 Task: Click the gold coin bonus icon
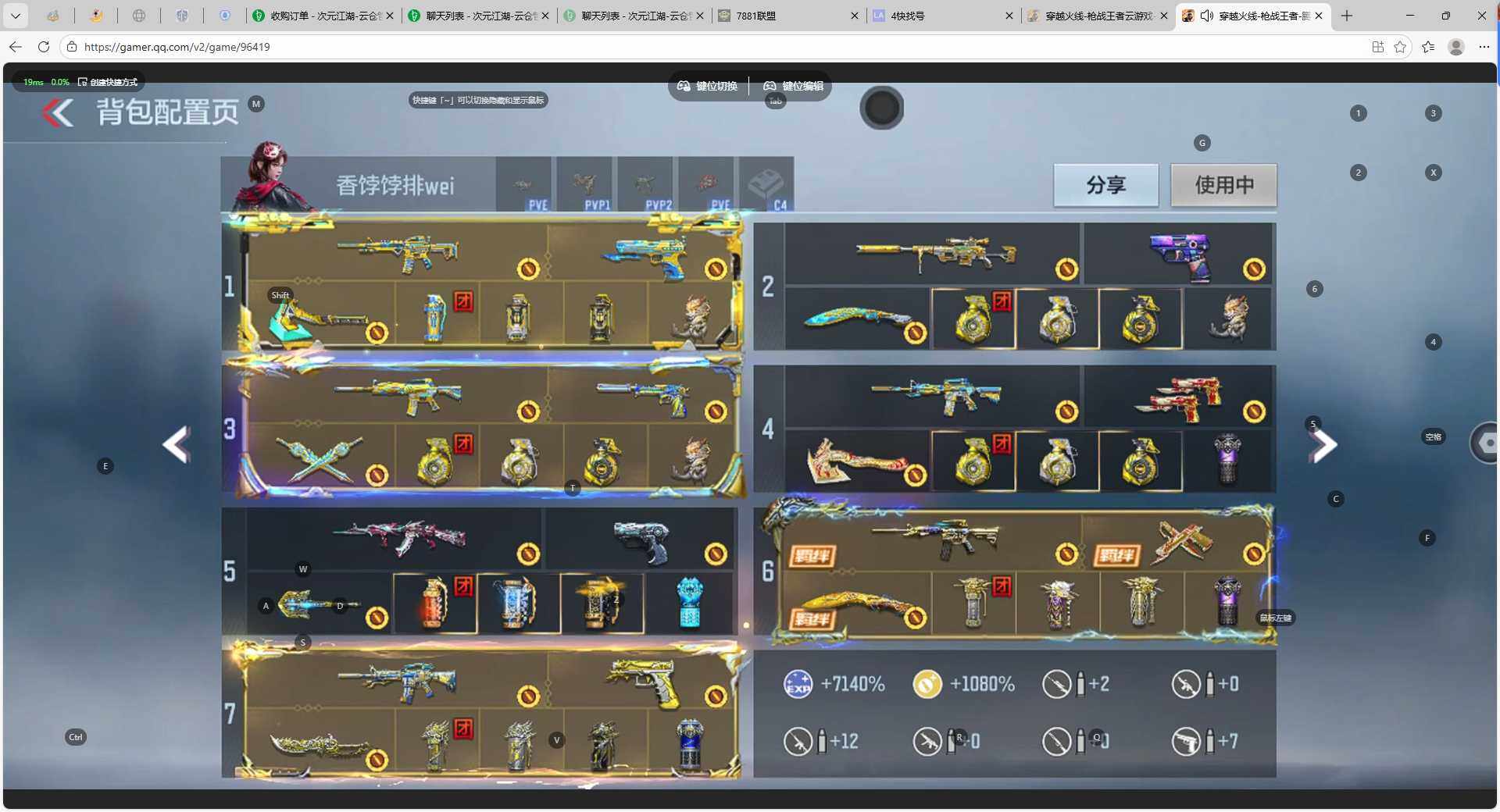(927, 685)
